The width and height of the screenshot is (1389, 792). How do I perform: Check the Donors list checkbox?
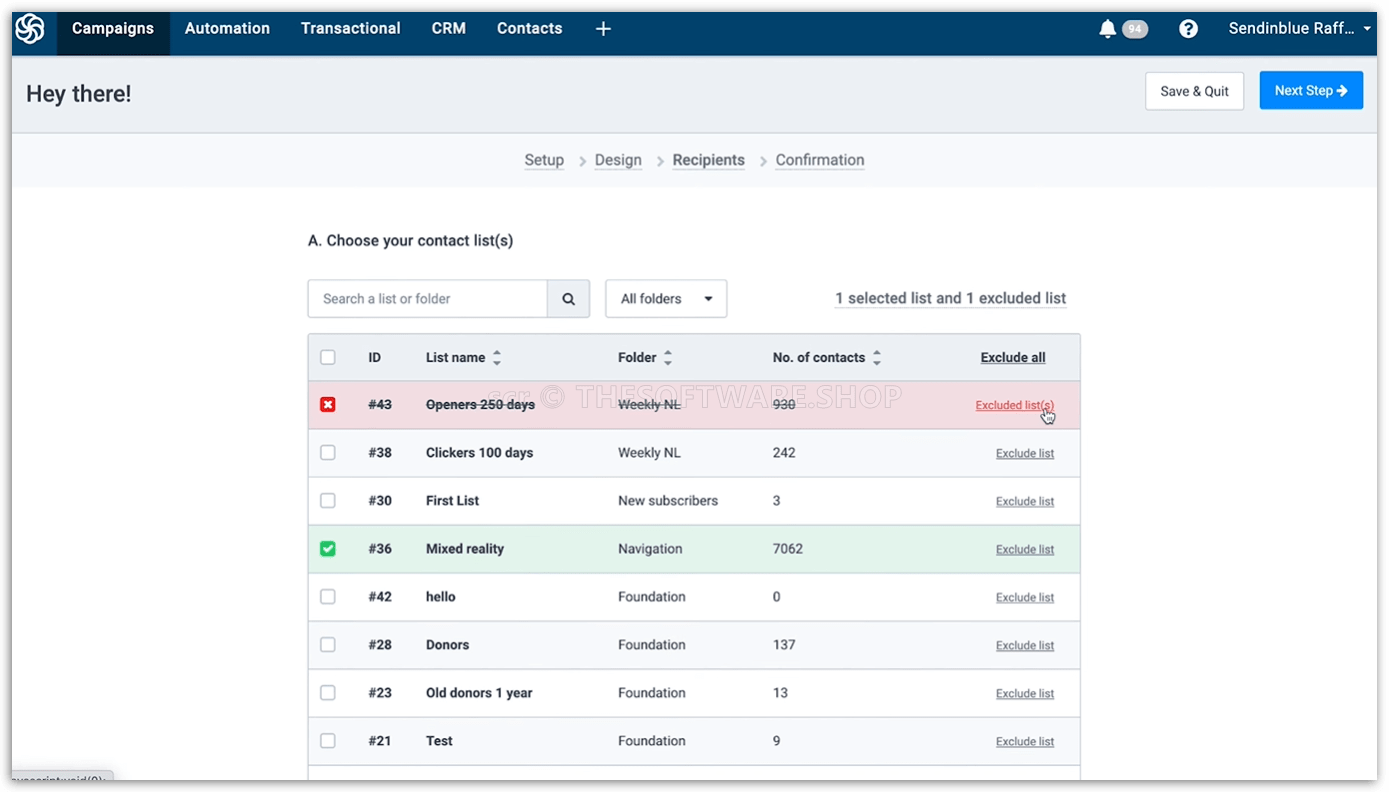pos(328,645)
